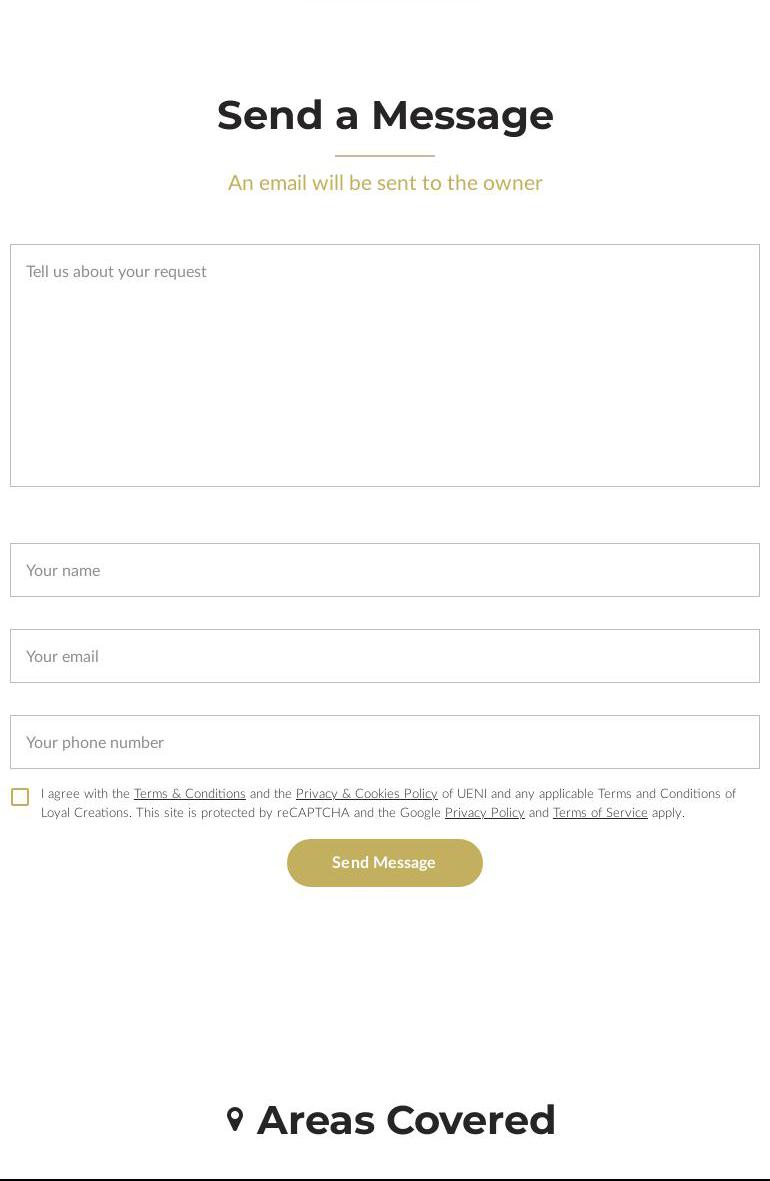Click the word 'reCAPTCHA' in the disclaimer
This screenshot has width=770, height=1181.
pyautogui.click(x=313, y=813)
